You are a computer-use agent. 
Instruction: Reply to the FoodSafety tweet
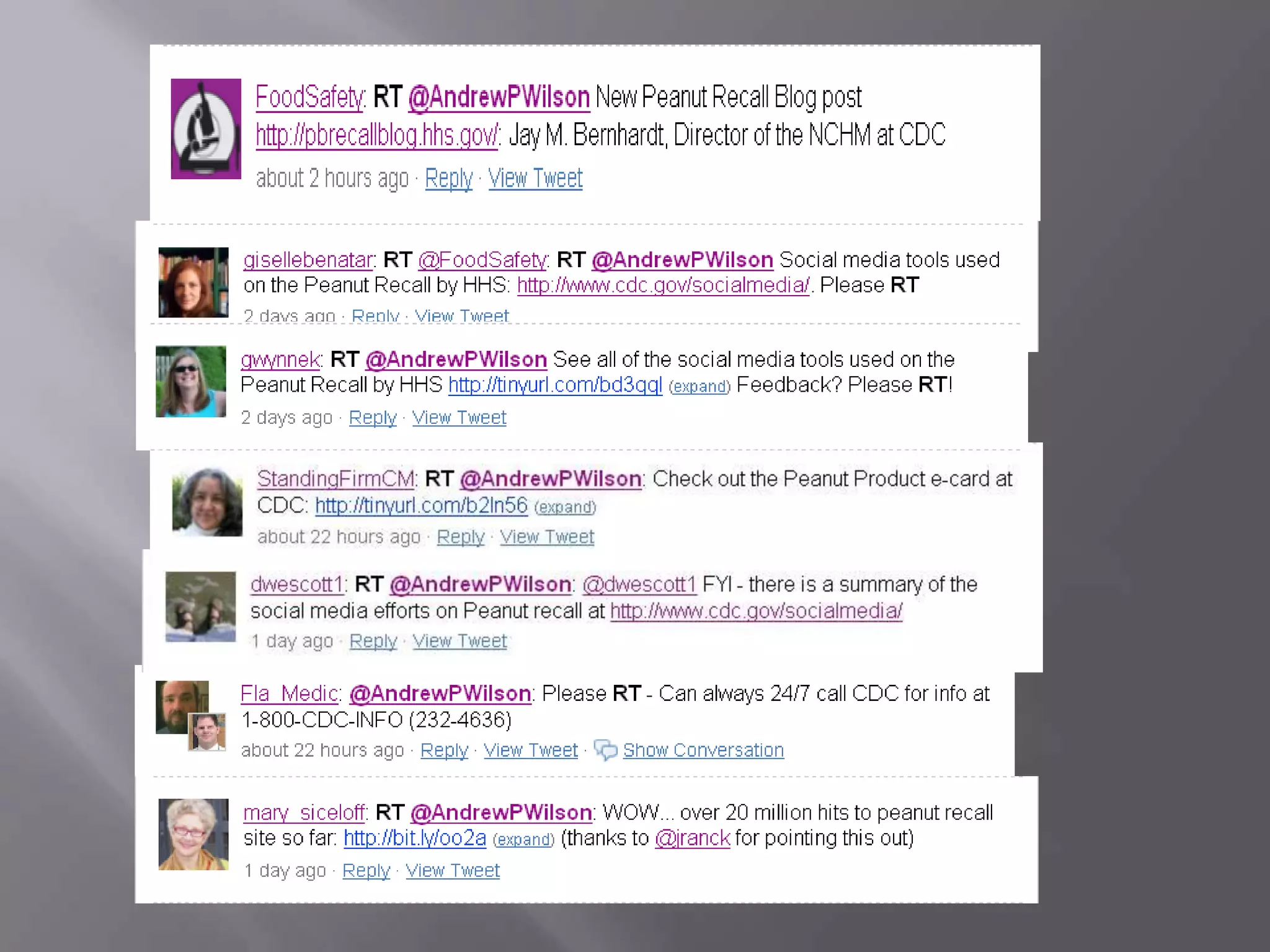point(449,178)
